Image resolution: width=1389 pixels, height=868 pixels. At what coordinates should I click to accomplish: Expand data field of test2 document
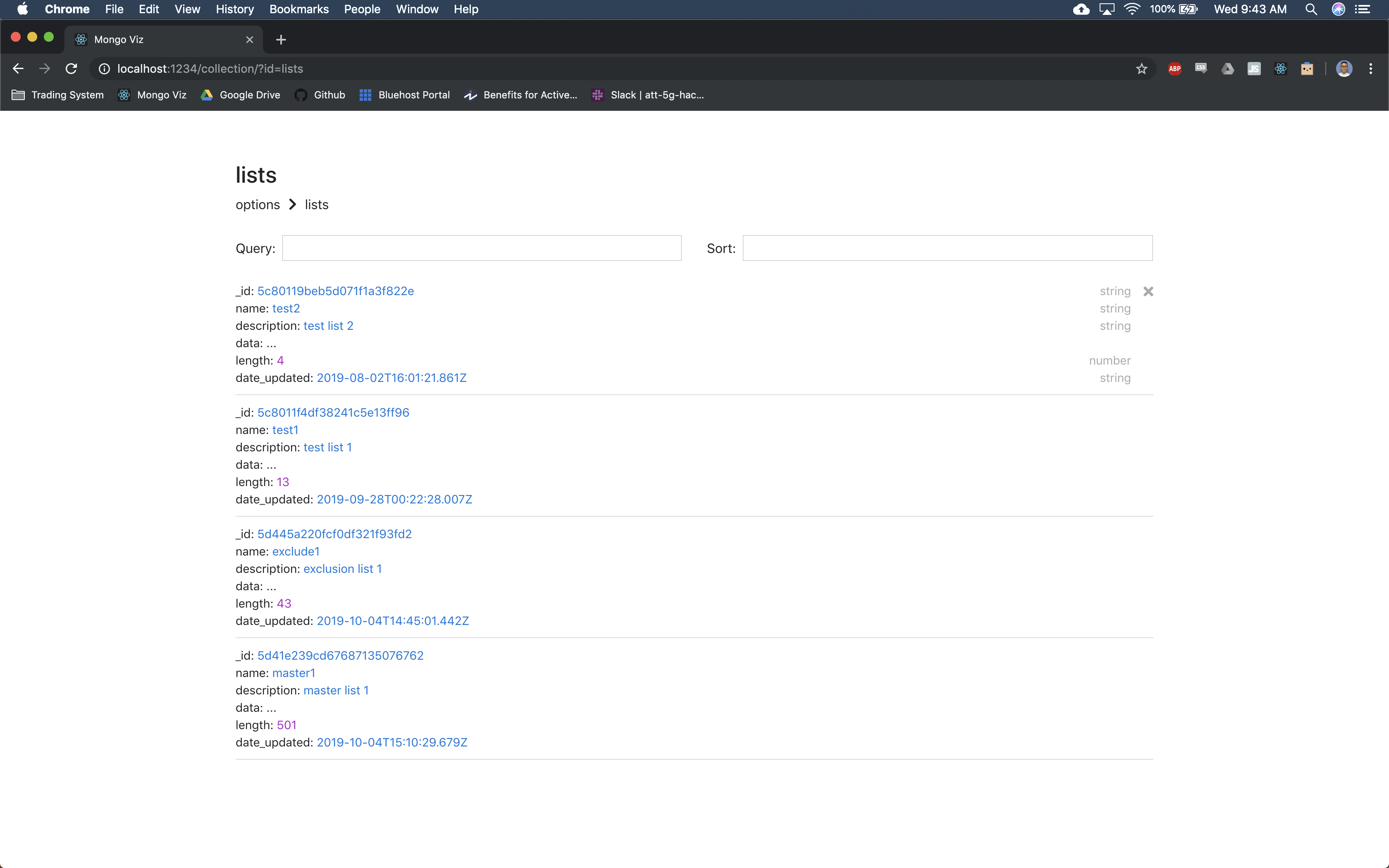(272, 343)
